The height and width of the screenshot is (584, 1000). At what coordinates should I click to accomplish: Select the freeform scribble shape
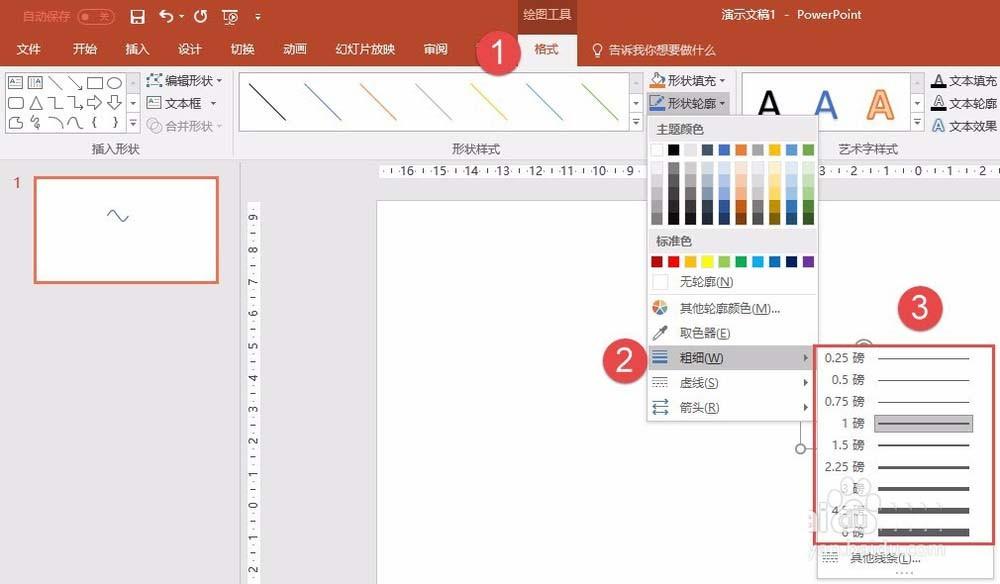[x=37, y=121]
